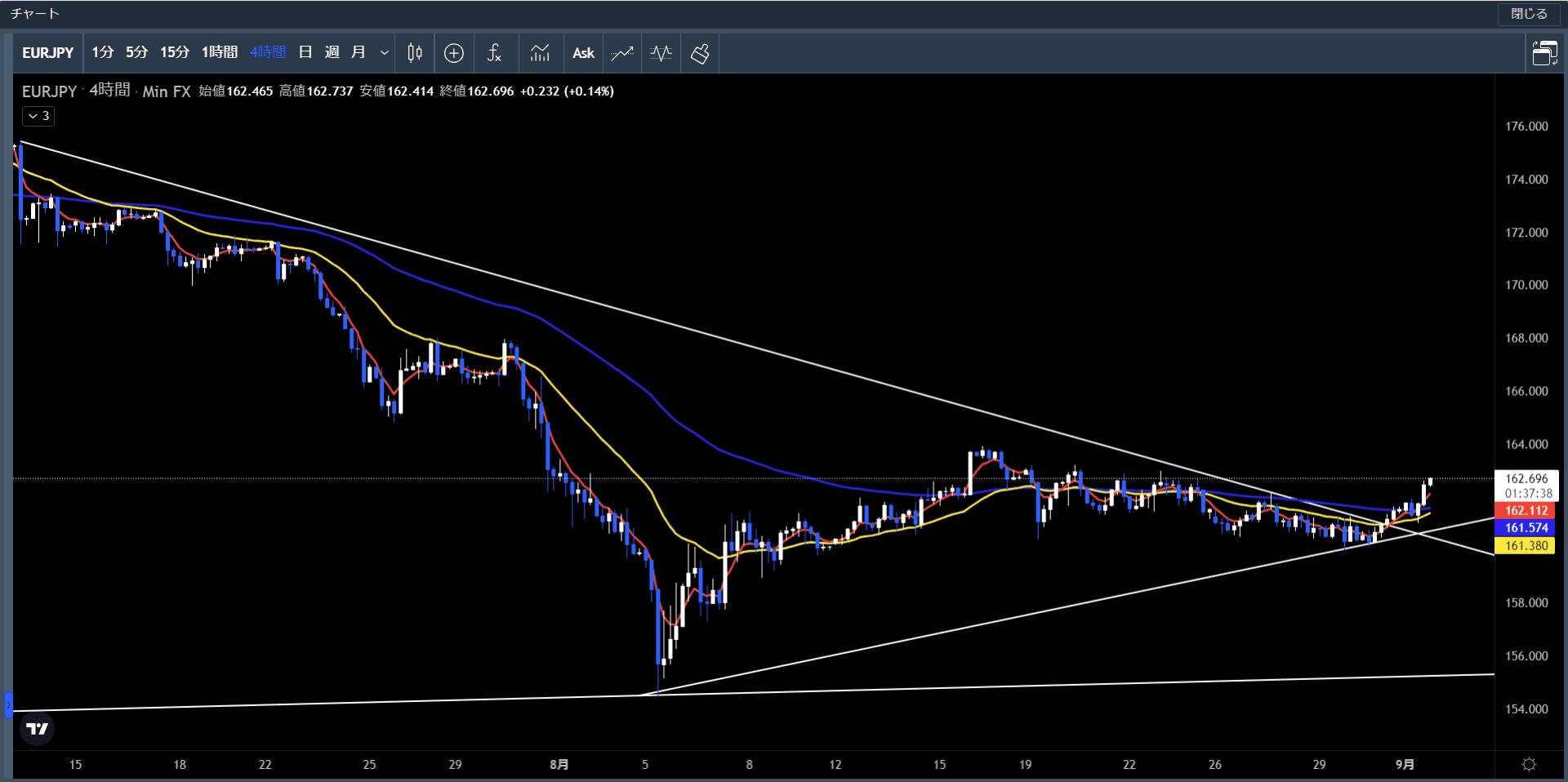The width and height of the screenshot is (1568, 782).
Task: Open the indicators fx menu
Action: pyautogui.click(x=494, y=53)
